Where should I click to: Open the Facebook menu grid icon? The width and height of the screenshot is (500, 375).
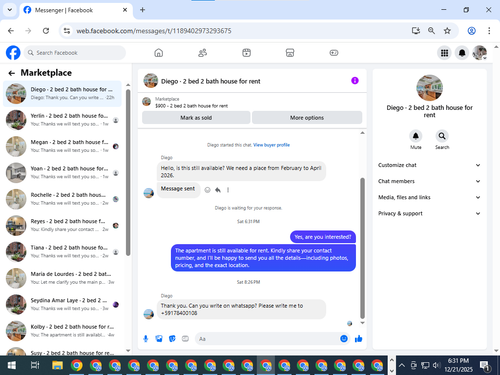[444, 53]
